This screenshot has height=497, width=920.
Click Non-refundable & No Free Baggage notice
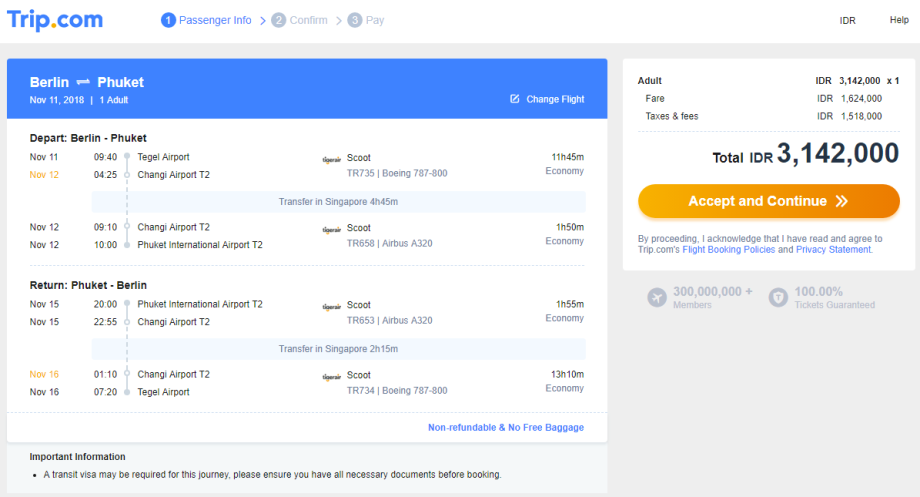(506, 427)
